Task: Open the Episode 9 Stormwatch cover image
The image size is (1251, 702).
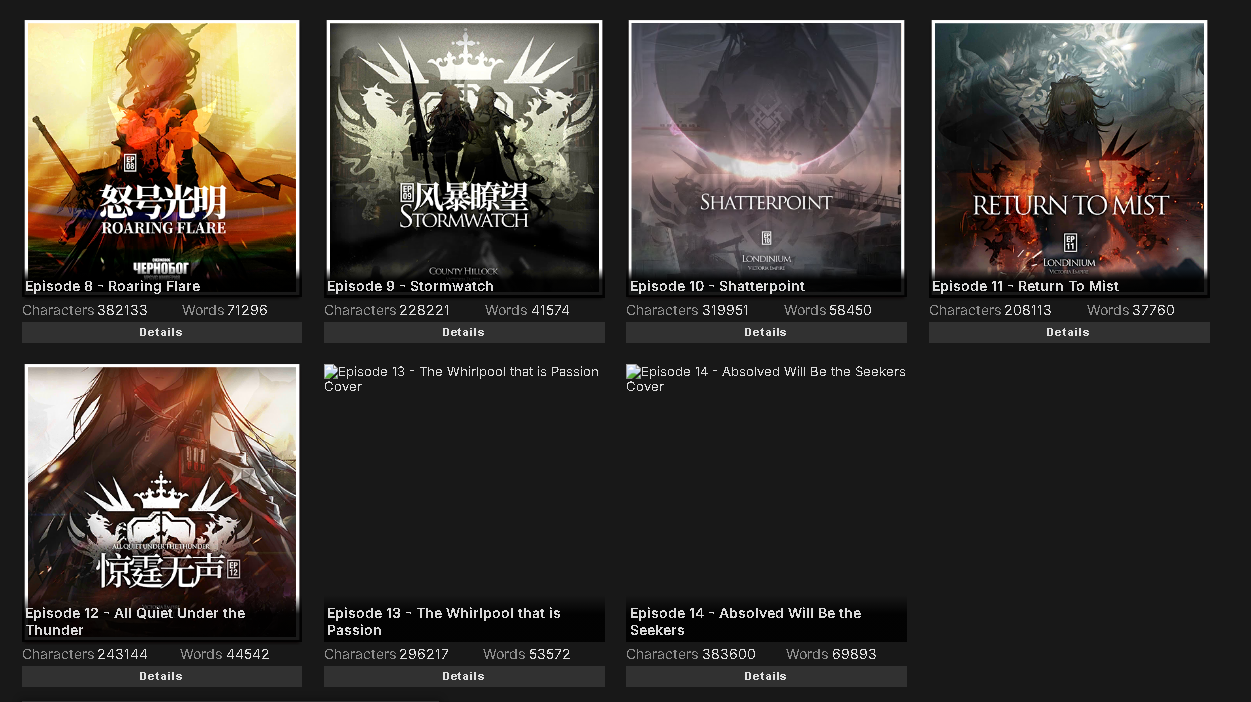Action: (464, 158)
